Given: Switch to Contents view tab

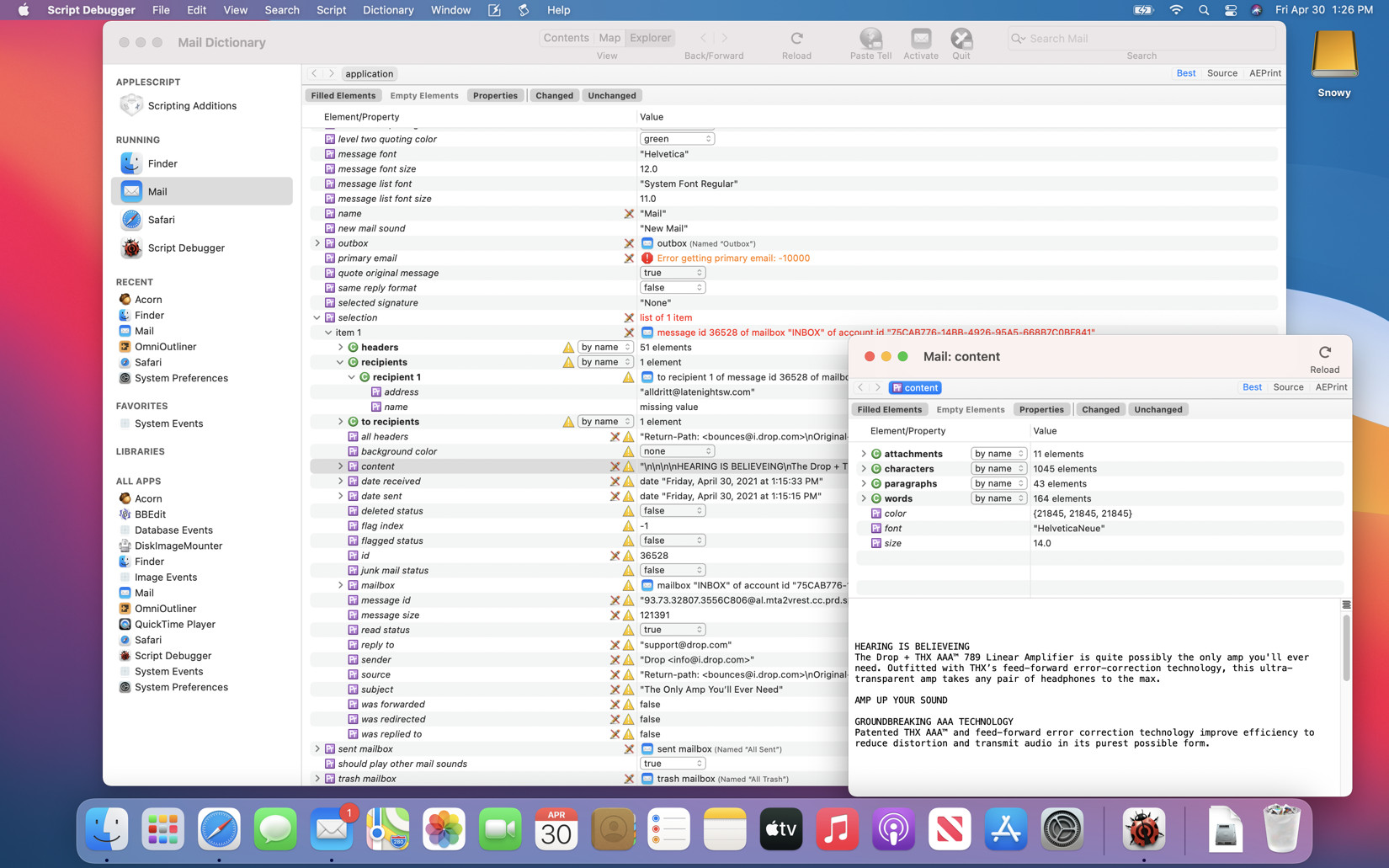Looking at the screenshot, I should (566, 38).
